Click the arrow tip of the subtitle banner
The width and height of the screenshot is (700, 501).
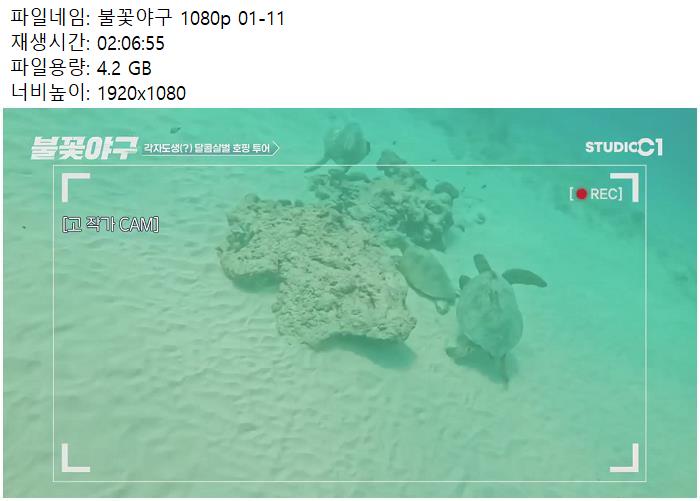click(x=276, y=148)
